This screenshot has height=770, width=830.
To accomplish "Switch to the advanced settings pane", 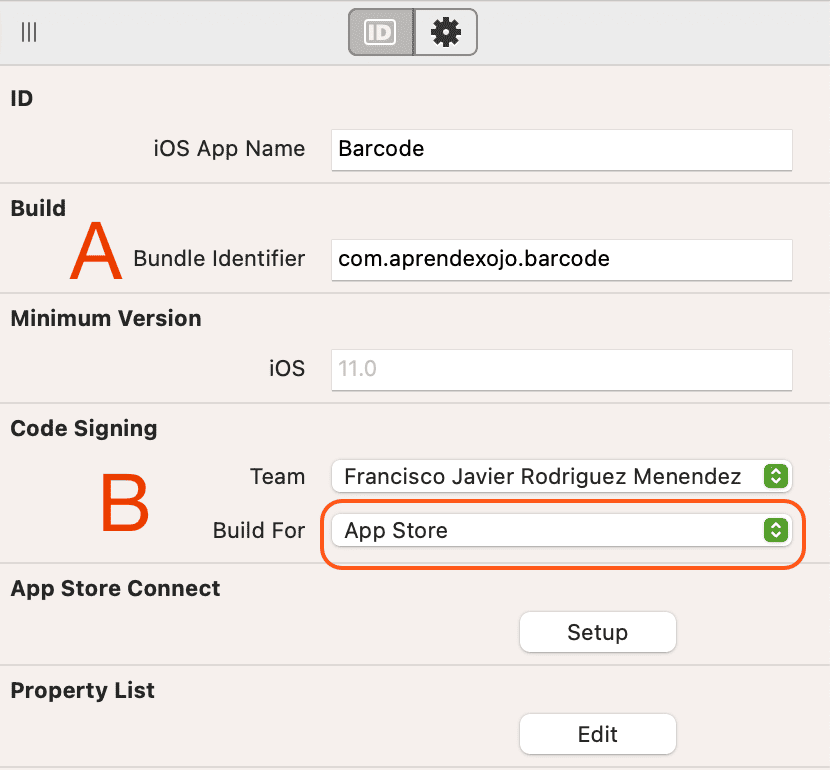I will pos(445,32).
